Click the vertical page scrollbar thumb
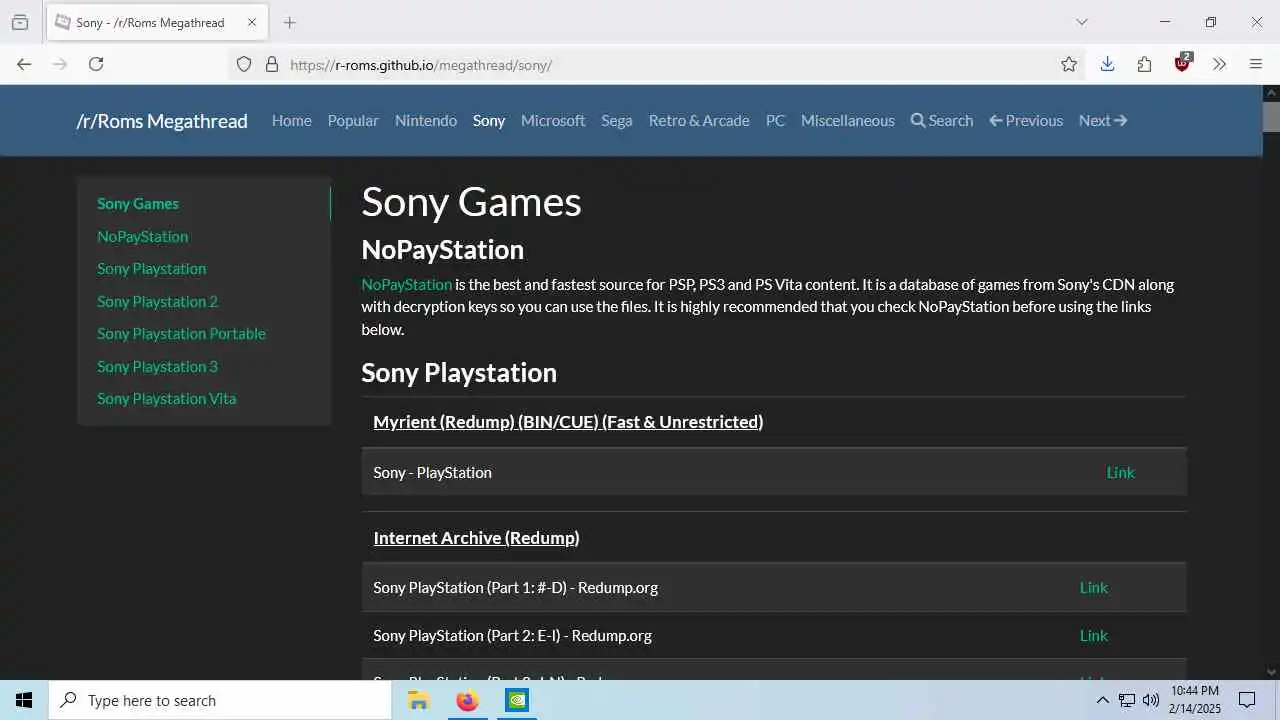 click(x=1271, y=117)
